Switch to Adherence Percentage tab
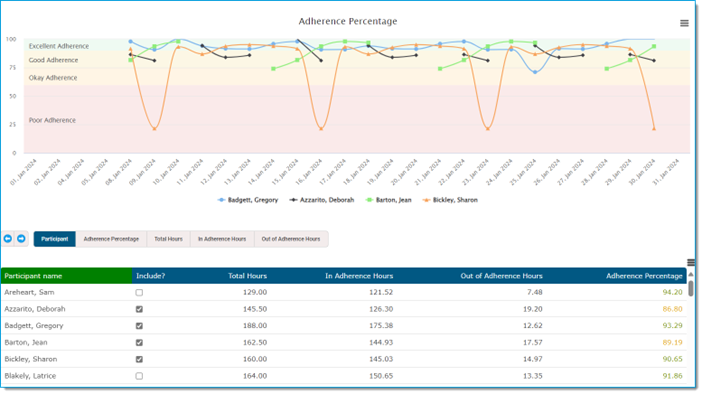Image resolution: width=702 pixels, height=394 pixels. click(x=111, y=239)
